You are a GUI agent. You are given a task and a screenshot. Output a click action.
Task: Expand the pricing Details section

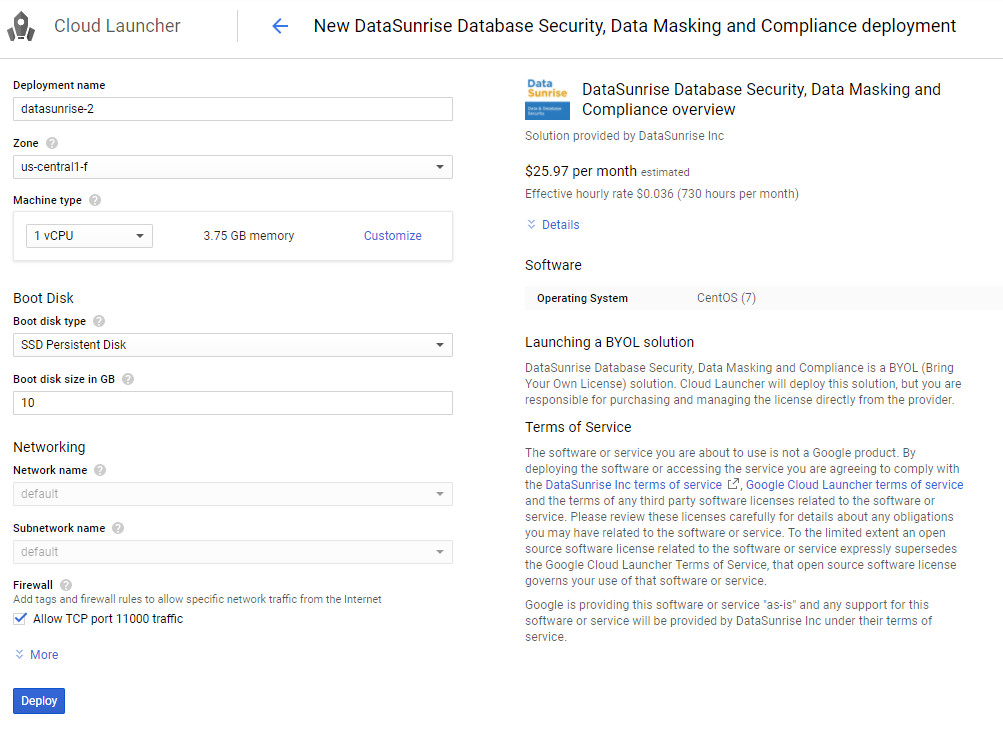(x=553, y=225)
